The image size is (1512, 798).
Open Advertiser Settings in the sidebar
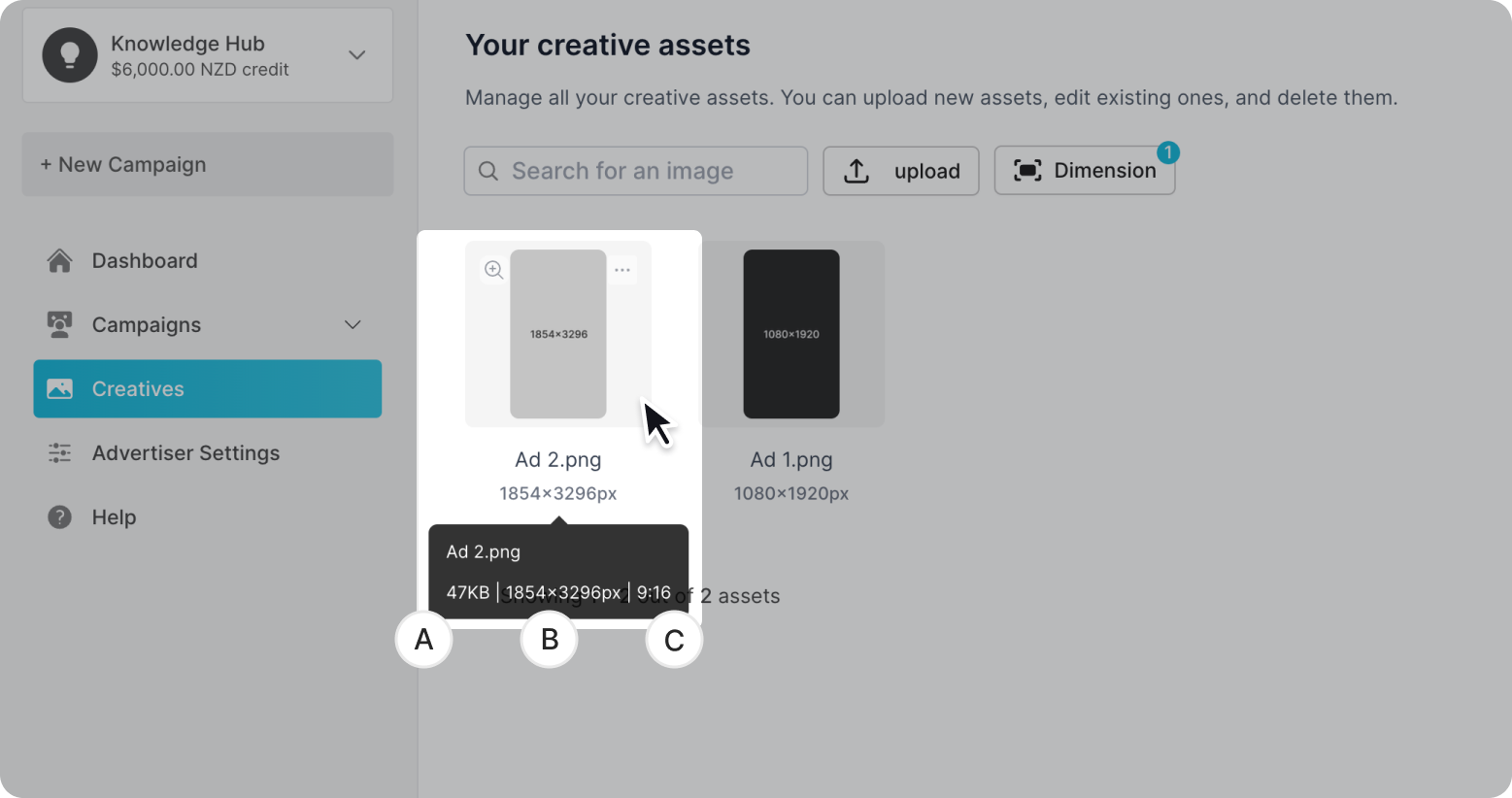185,452
